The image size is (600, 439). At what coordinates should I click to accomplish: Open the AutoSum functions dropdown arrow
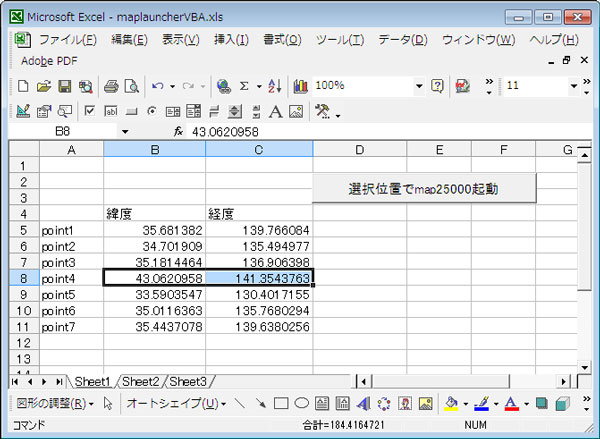(x=259, y=86)
